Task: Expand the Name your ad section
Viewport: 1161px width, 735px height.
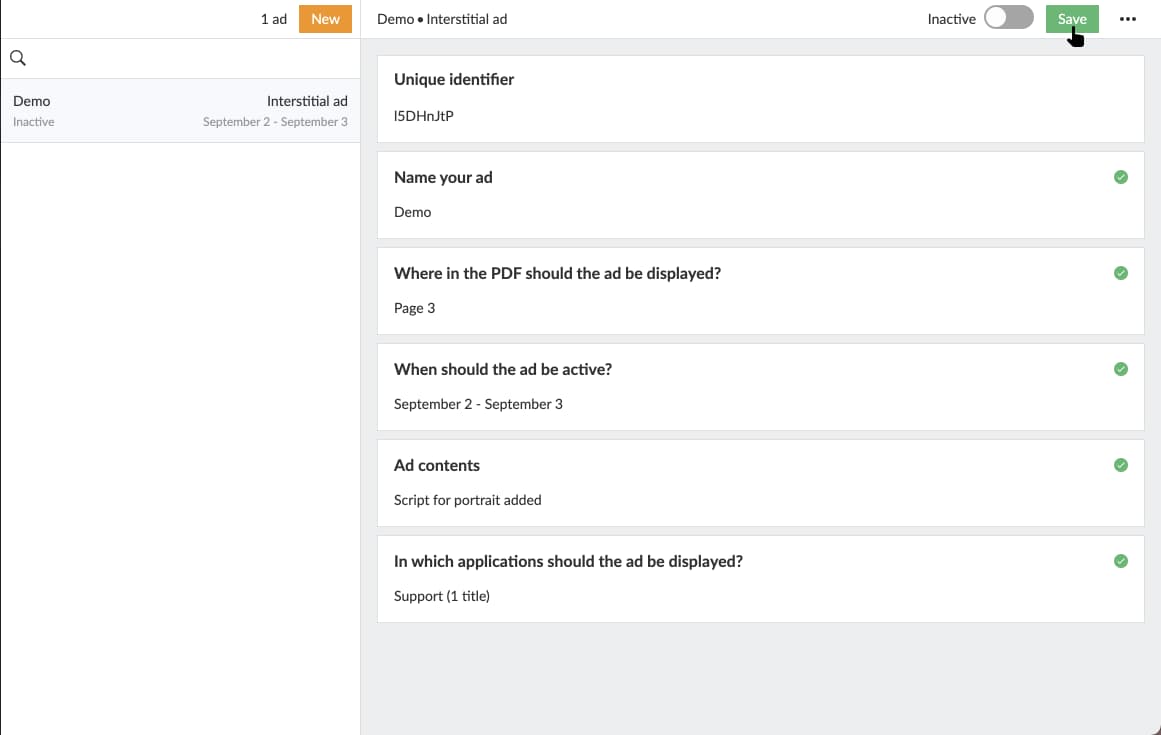Action: pos(443,177)
